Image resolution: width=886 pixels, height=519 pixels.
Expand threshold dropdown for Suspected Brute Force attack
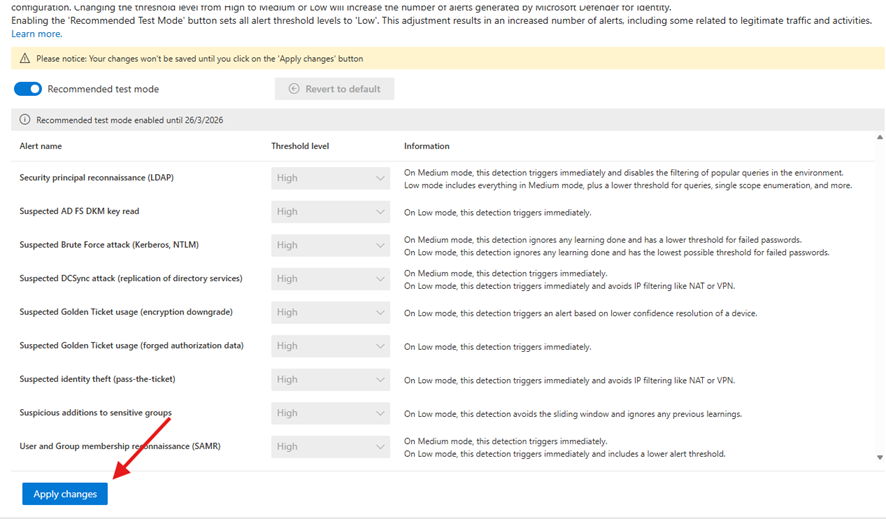click(x=329, y=245)
